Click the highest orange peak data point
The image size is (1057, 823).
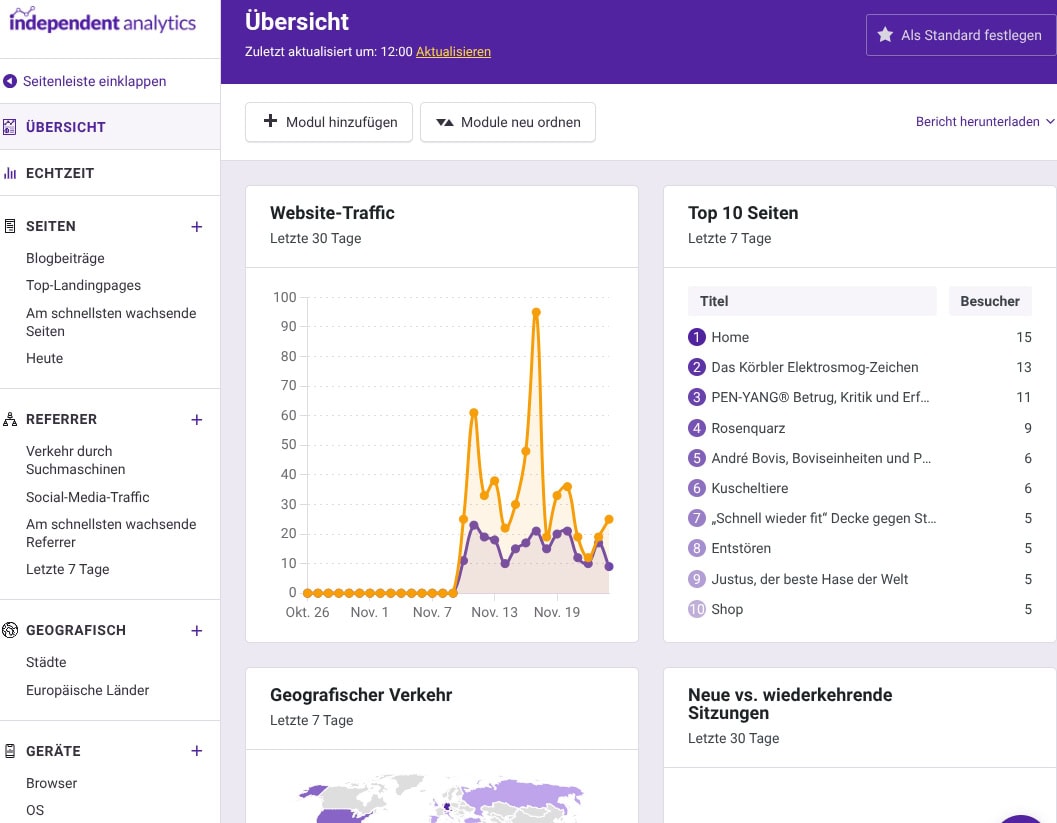536,312
